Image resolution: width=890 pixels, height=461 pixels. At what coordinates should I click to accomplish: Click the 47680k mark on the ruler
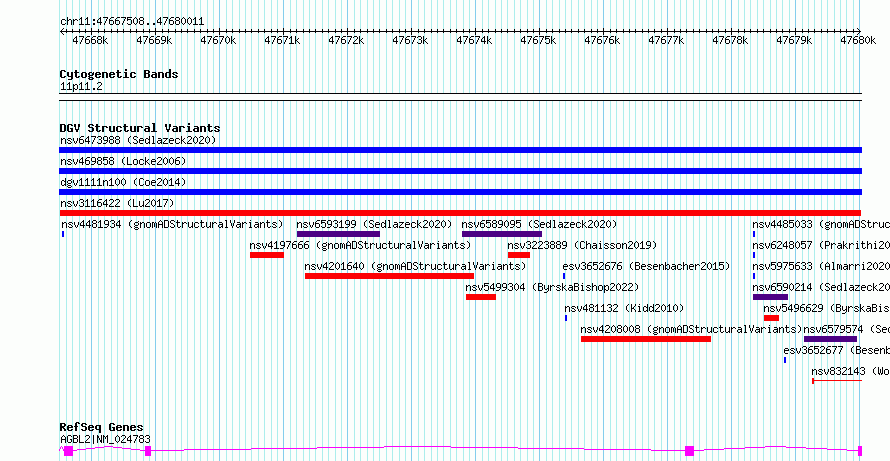point(858,40)
